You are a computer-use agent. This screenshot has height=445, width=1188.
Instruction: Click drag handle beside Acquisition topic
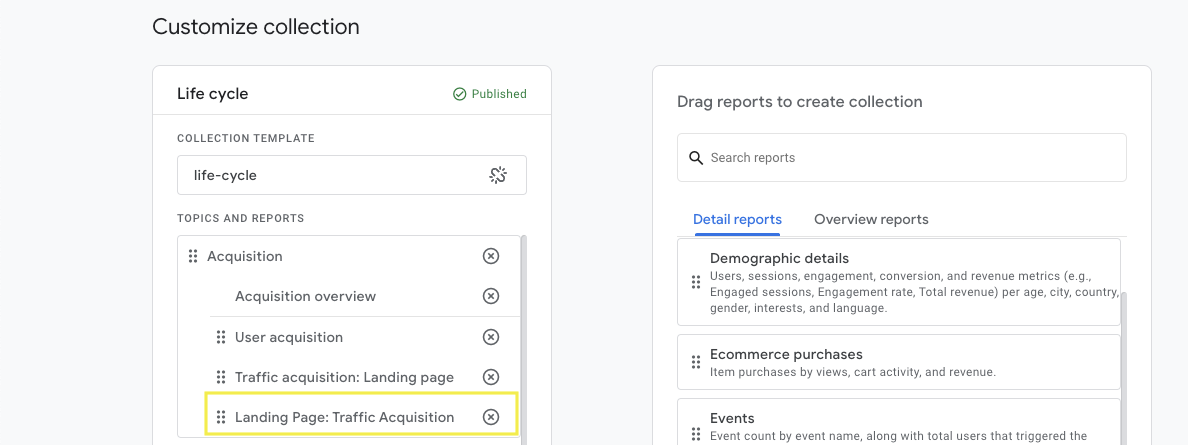[193, 256]
